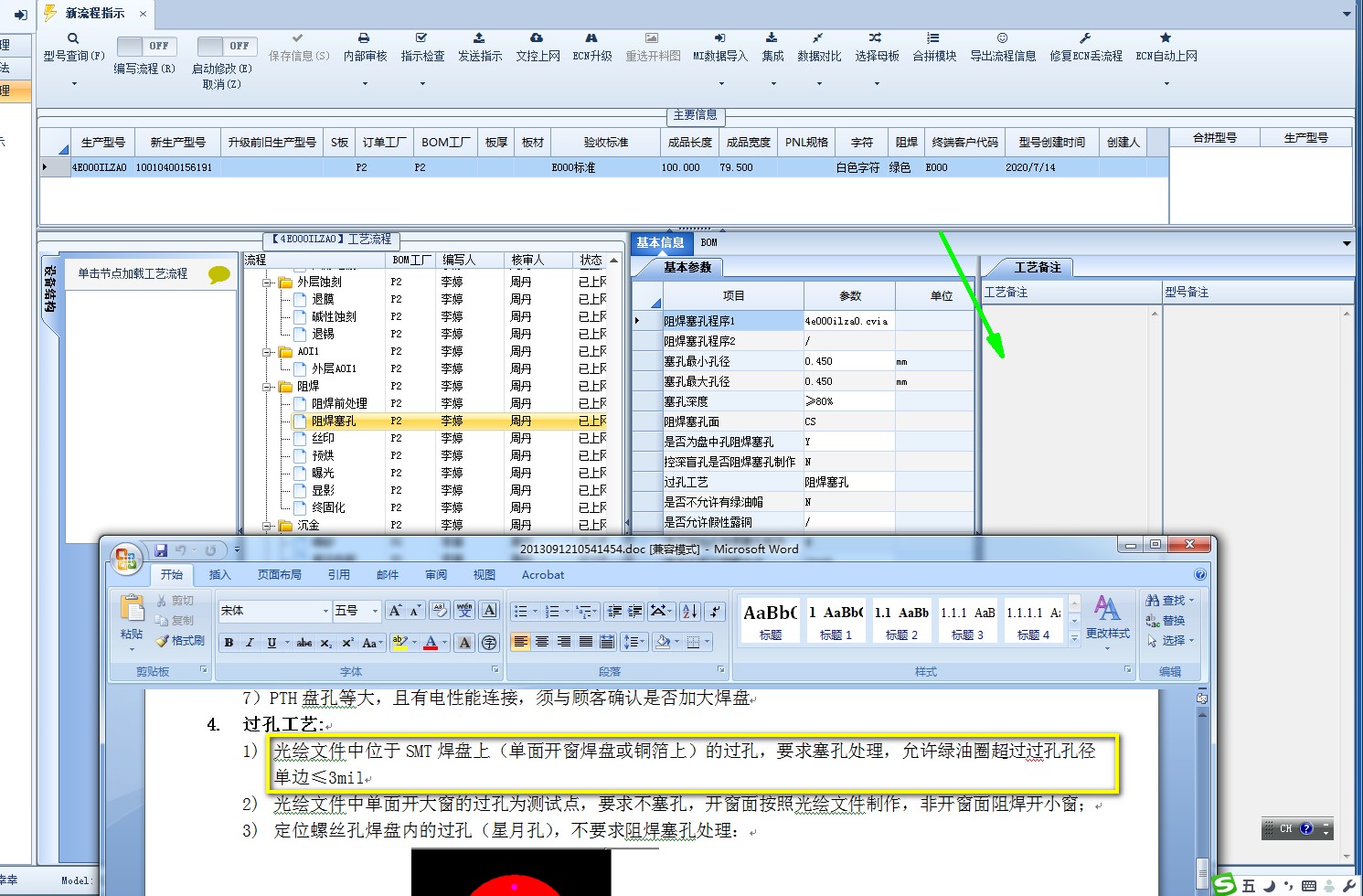Screen dimensions: 1363x896
Task: Open font name 宋体 dropdown
Action: 325,611
